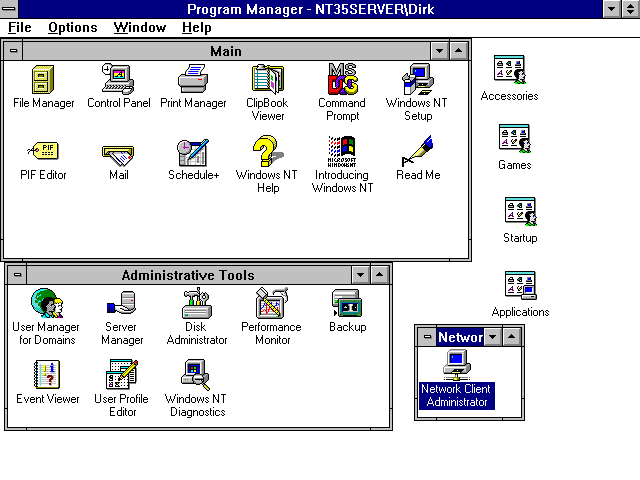The height and width of the screenshot is (480, 640).
Task: Select the Disk Administrator icon
Action: point(196,303)
